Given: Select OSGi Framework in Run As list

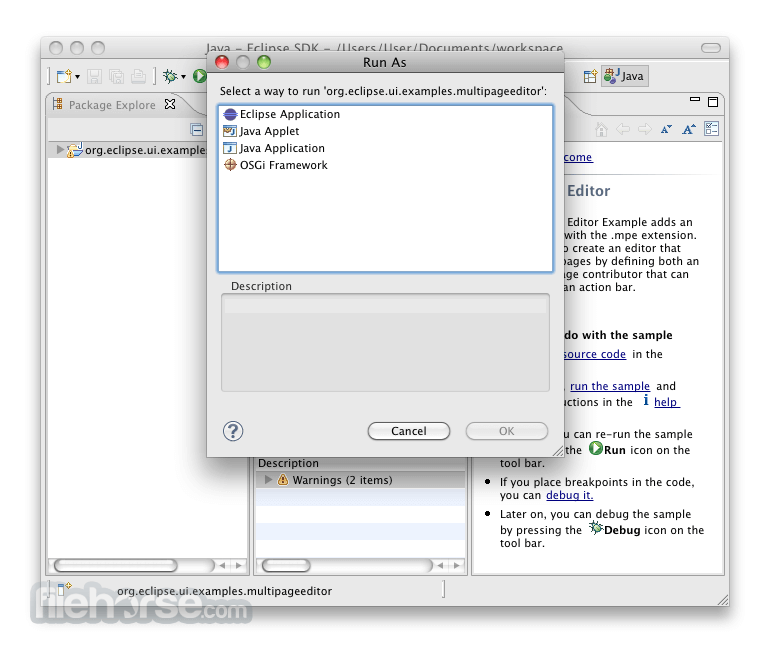Looking at the screenshot, I should (385, 165).
